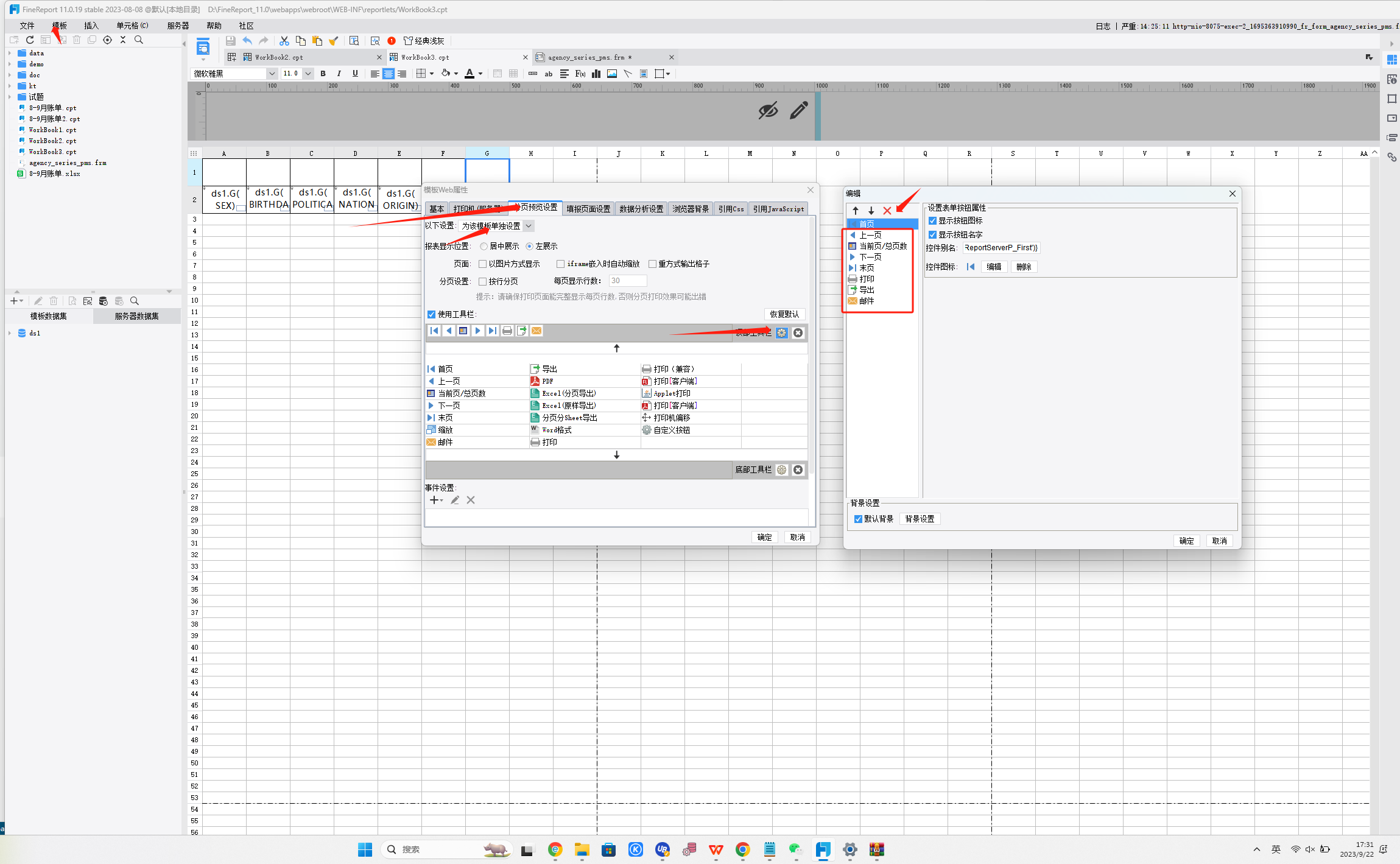The height and width of the screenshot is (864, 1400).
Task: Toggle bold formatting in the font toolbar
Action: pyautogui.click(x=323, y=74)
